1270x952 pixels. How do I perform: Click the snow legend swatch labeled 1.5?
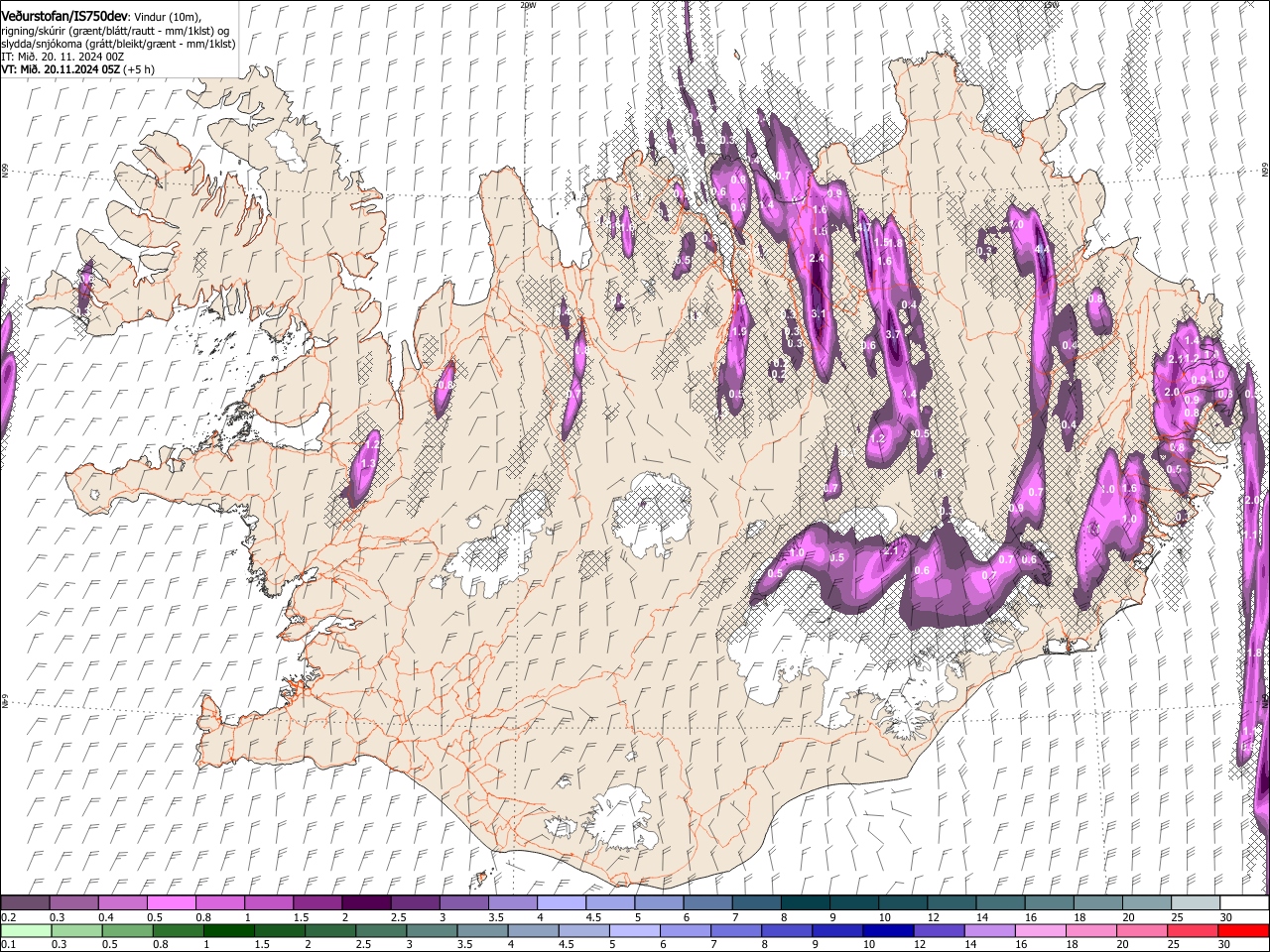317,903
